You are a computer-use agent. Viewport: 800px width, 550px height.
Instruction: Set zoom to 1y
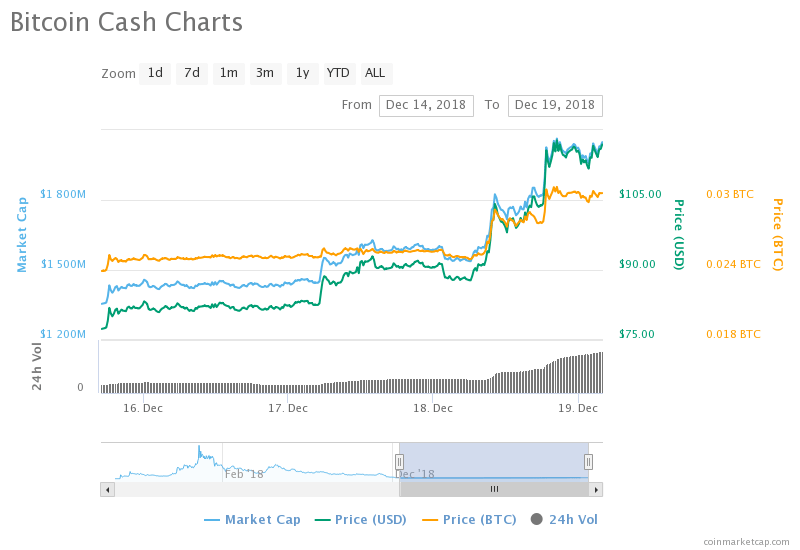click(x=303, y=73)
